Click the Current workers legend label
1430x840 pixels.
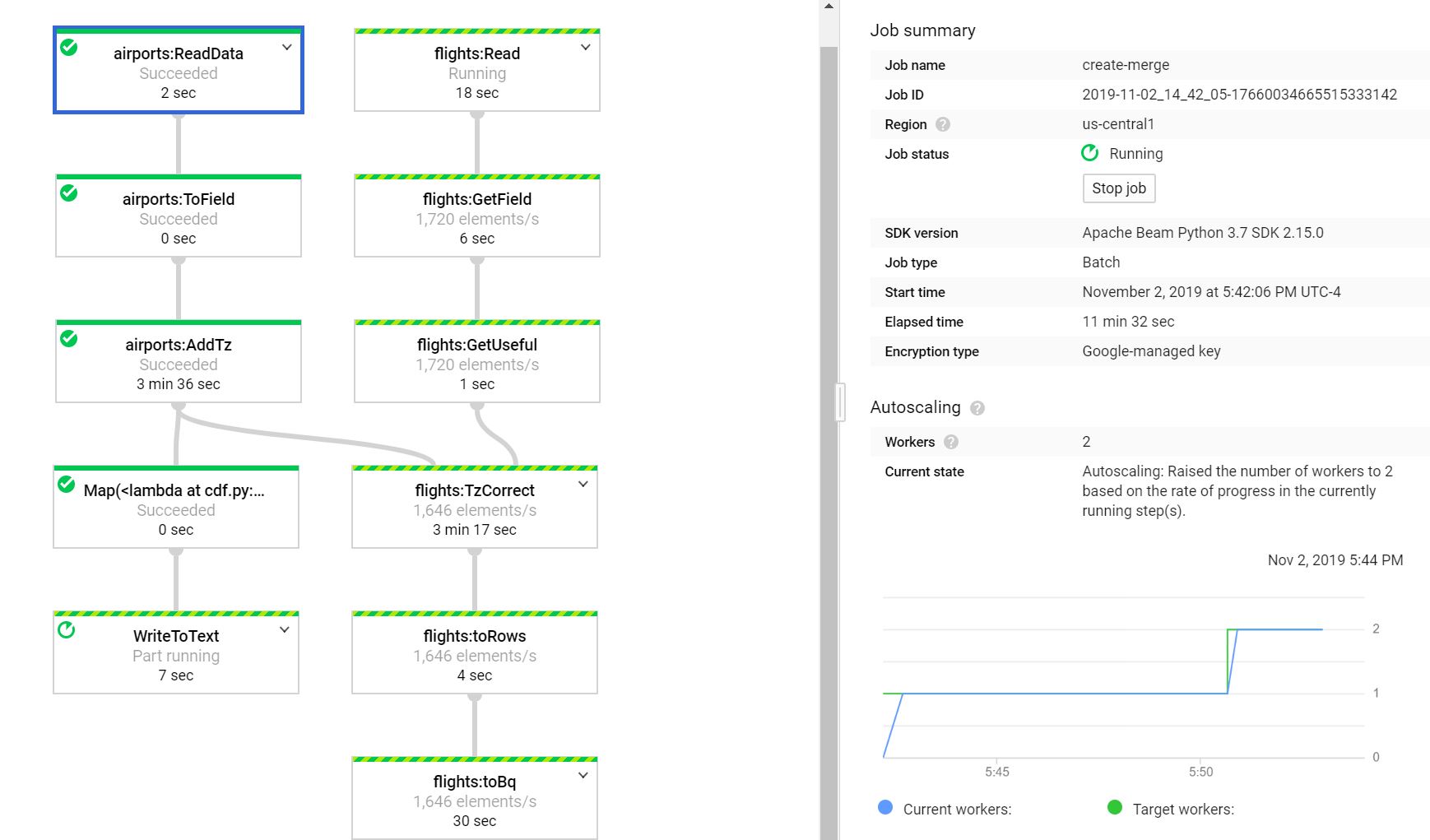[x=958, y=810]
